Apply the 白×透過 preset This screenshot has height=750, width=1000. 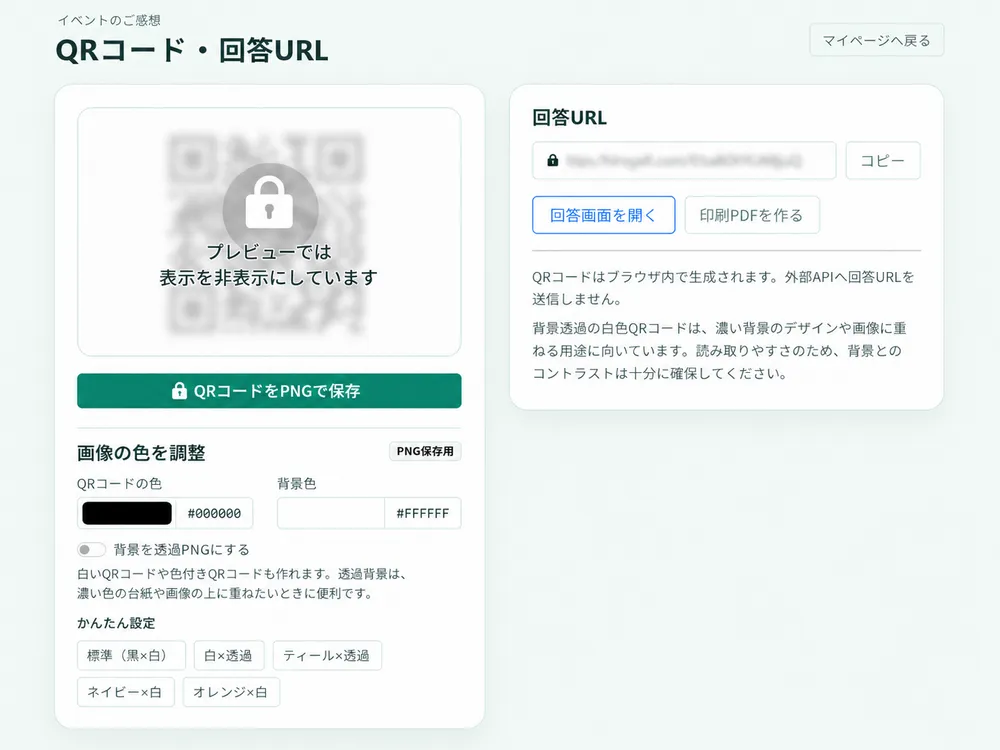tap(229, 656)
